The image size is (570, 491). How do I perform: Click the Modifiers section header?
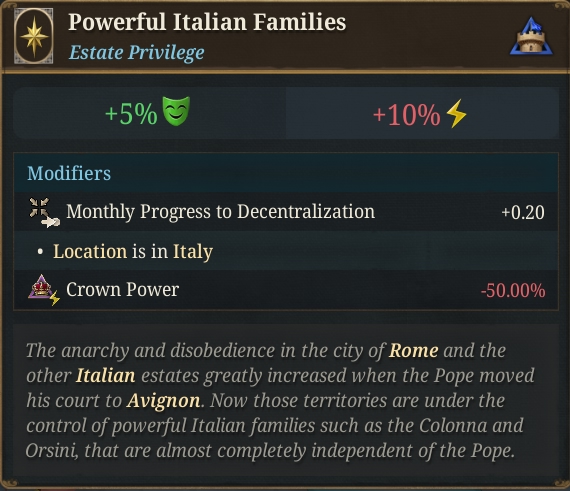click(69, 173)
